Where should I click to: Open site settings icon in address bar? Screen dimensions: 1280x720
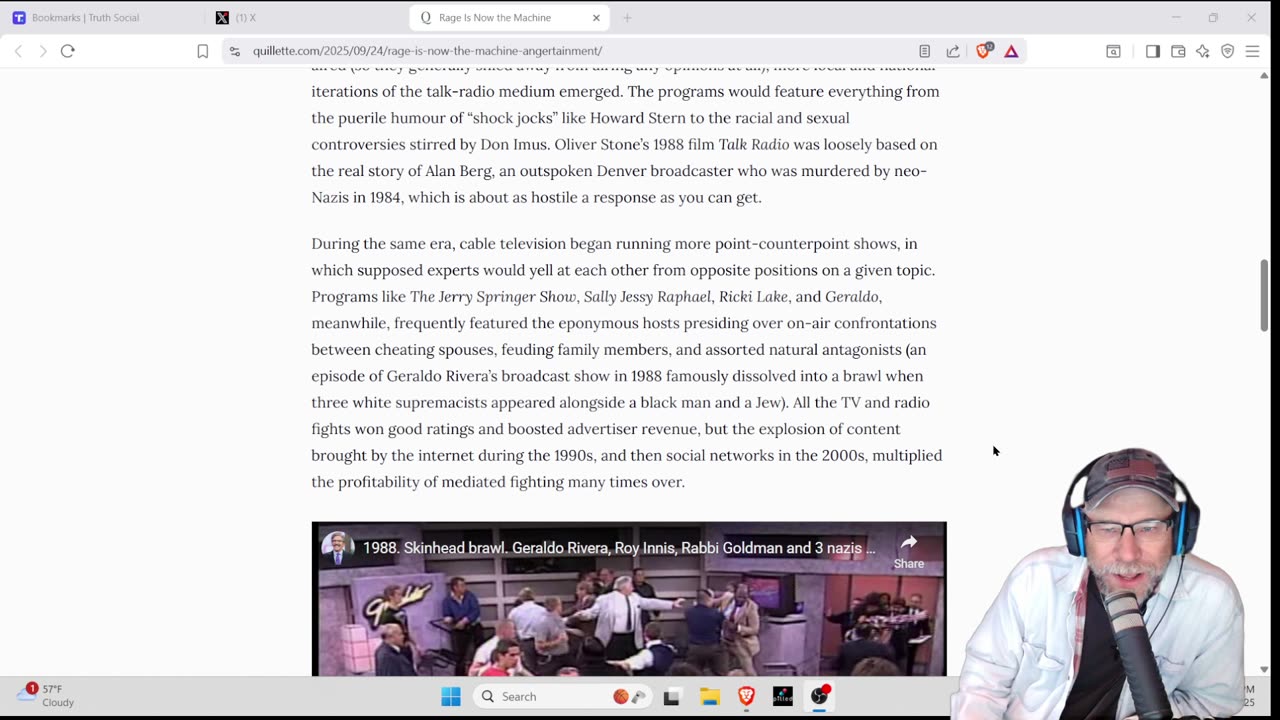click(x=235, y=51)
